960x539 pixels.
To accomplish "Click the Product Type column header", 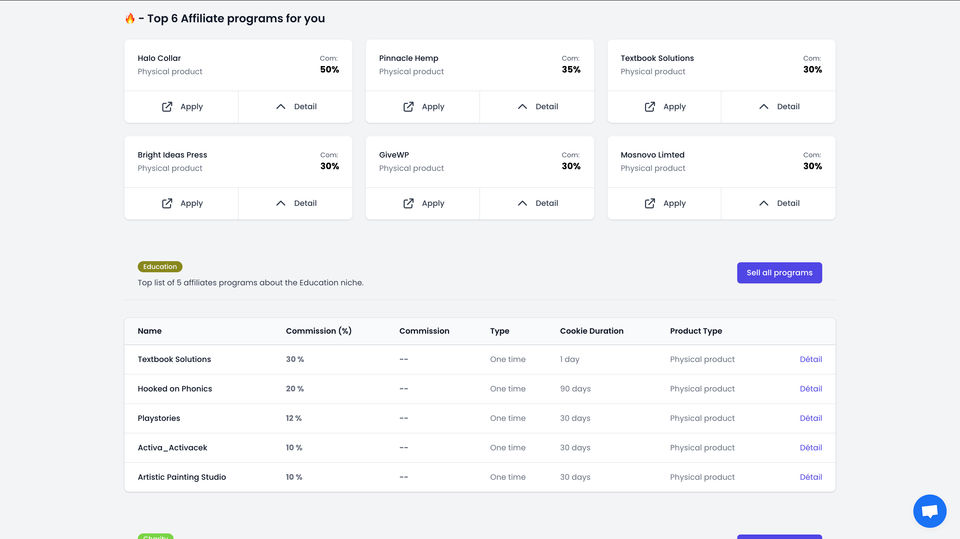I will pos(696,331).
